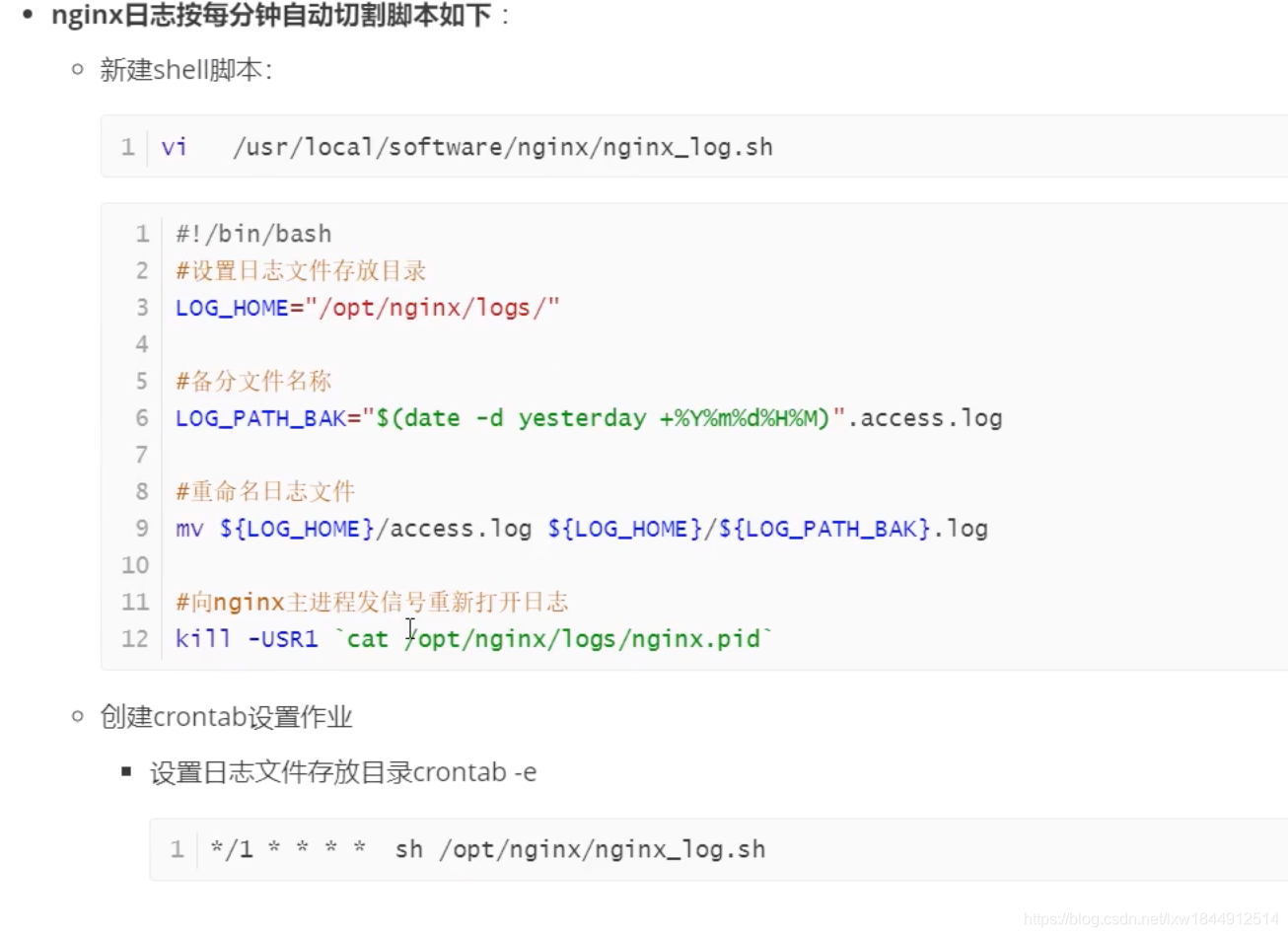The image size is (1288, 937).
Task: Click the '设置日志文件存放目录crontab -e' text
Action: [343, 772]
